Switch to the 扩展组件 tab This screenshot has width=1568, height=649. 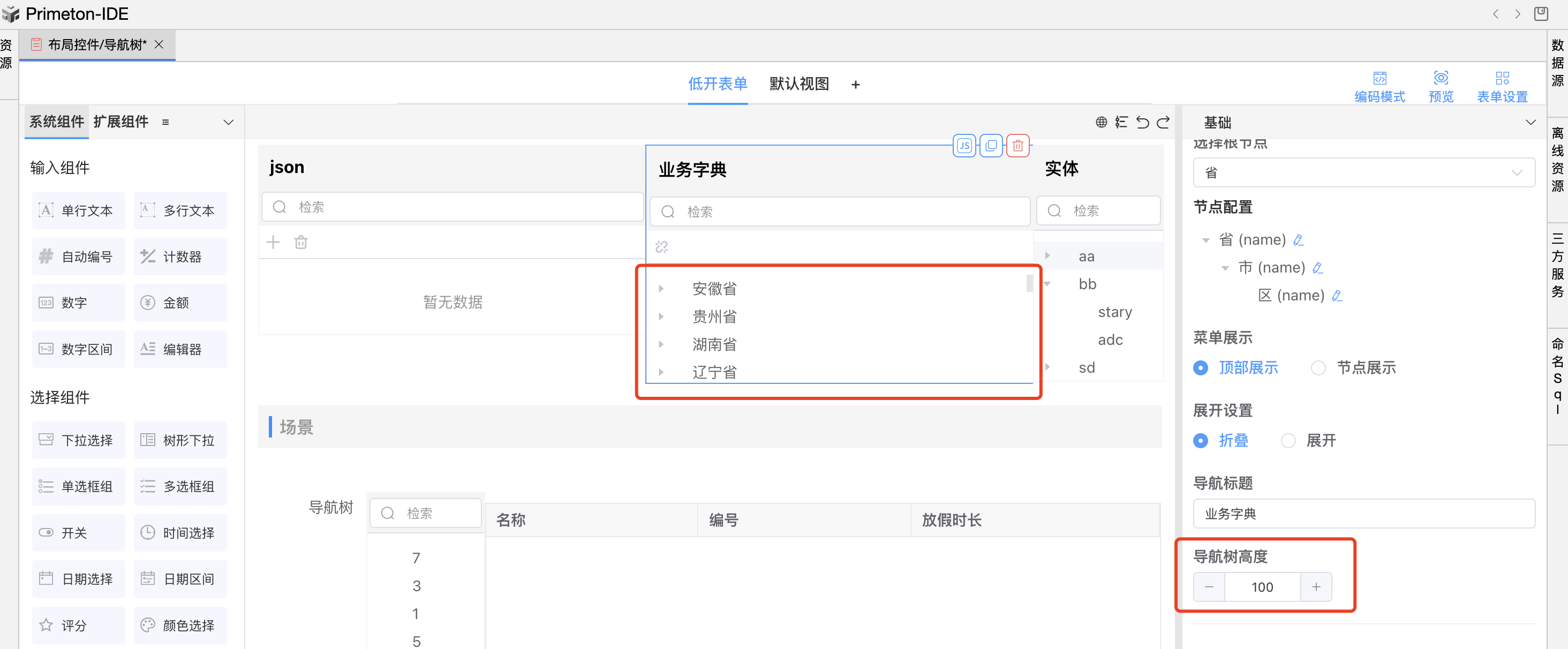click(121, 122)
